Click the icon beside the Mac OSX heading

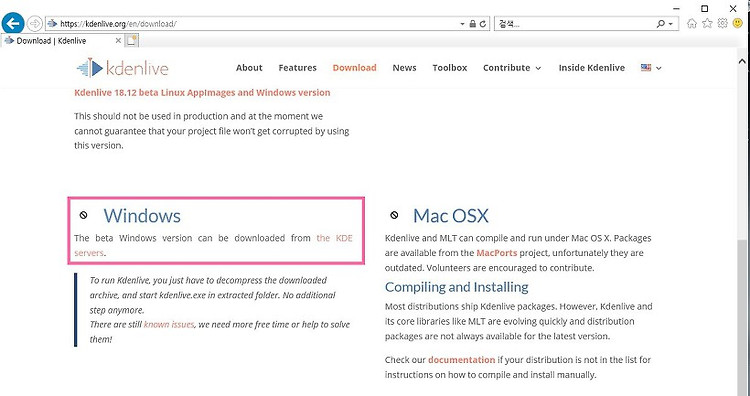coord(394,215)
